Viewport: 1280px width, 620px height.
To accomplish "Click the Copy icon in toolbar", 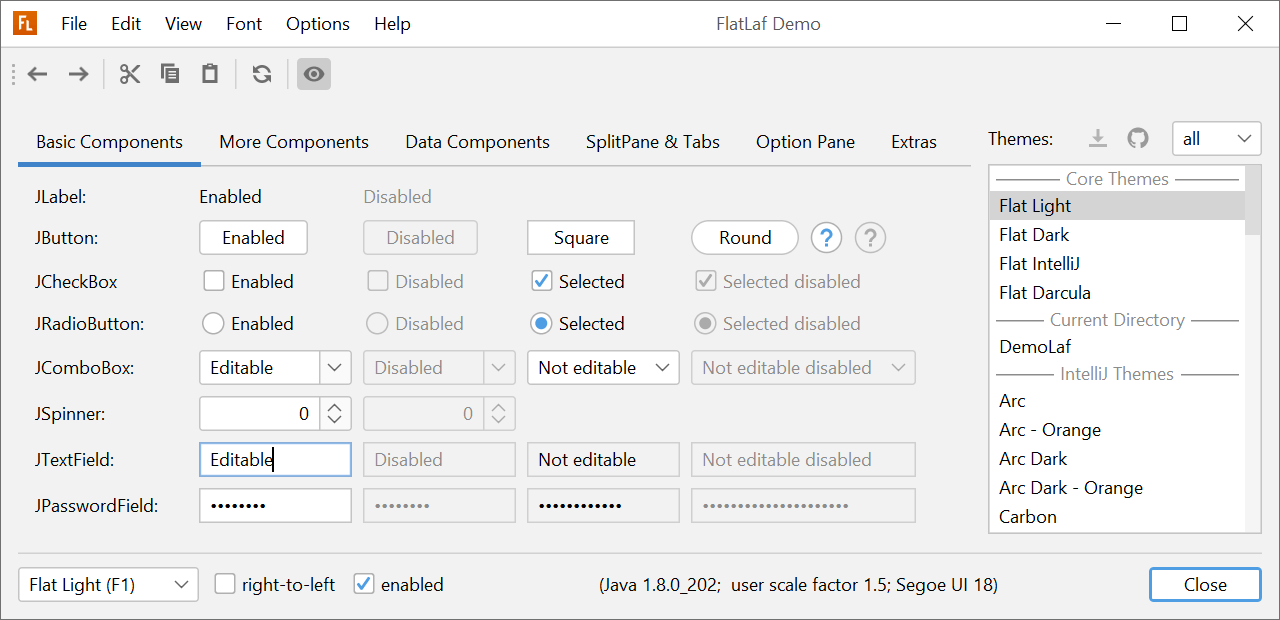I will pos(170,74).
